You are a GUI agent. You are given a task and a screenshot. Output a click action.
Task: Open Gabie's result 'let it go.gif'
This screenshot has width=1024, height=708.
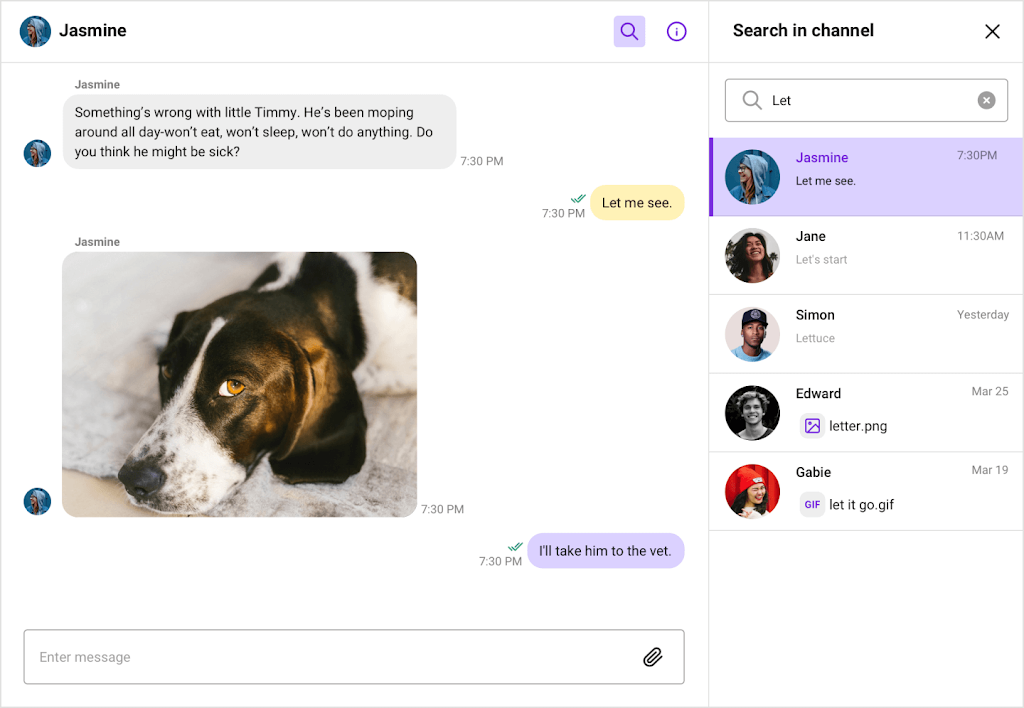pos(866,491)
